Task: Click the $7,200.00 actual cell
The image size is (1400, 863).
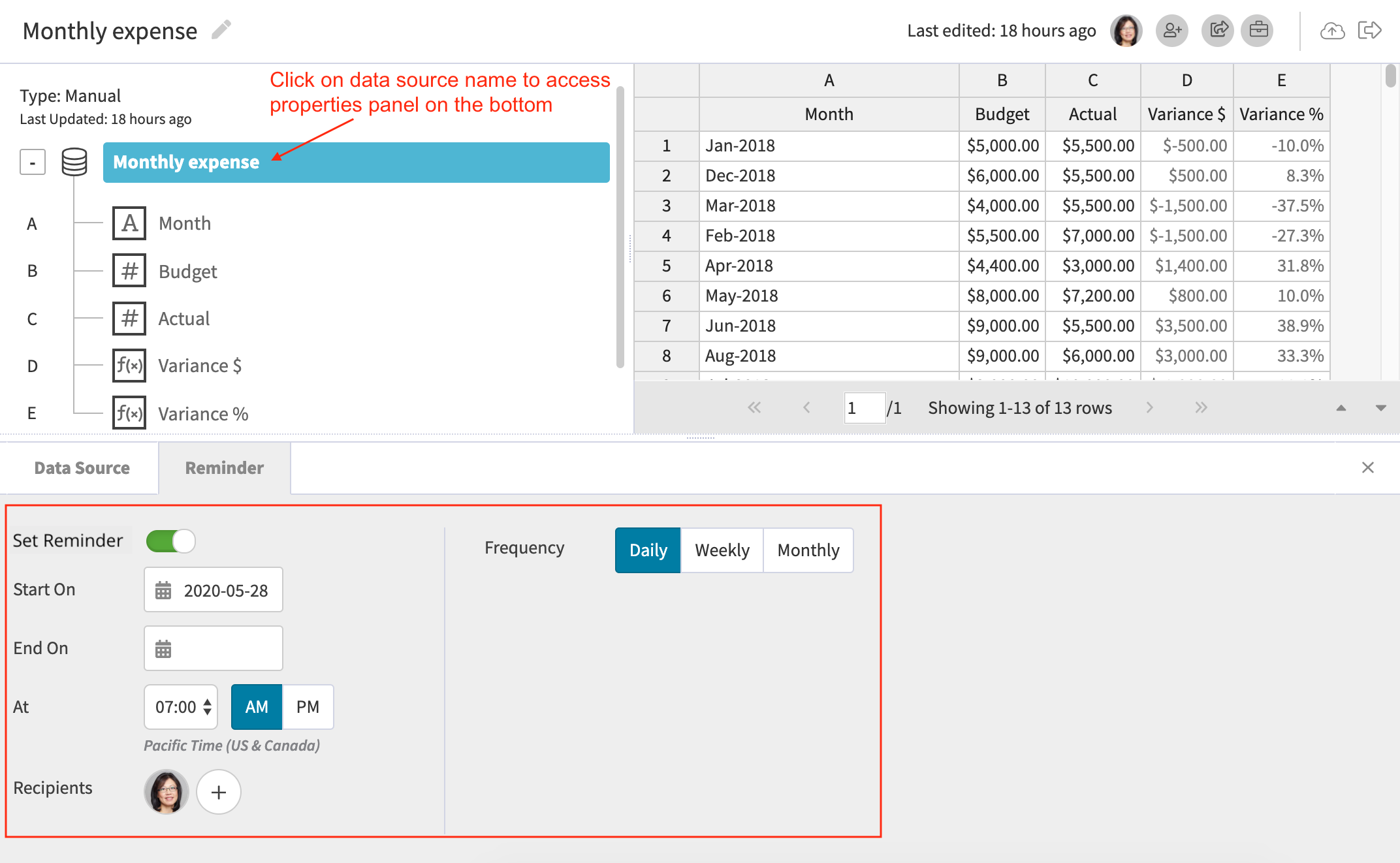Action: [x=1093, y=296]
